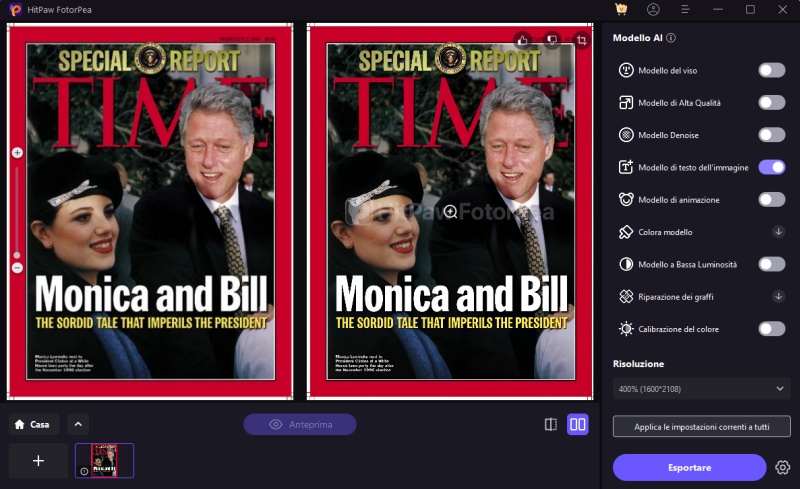The image size is (800, 489).
Task: Click the animation model icon
Action: point(626,200)
